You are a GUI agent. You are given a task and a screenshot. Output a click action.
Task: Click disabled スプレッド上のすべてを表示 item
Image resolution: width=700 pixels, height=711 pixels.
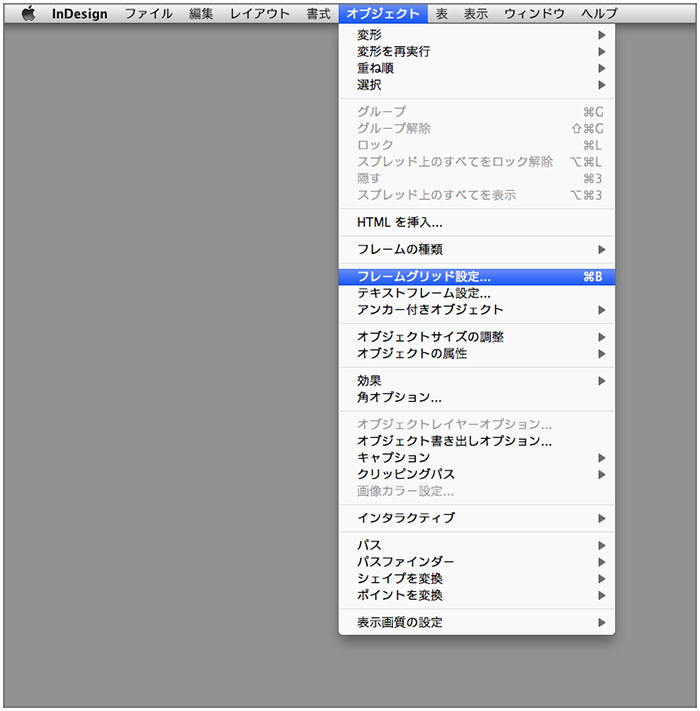(477, 195)
